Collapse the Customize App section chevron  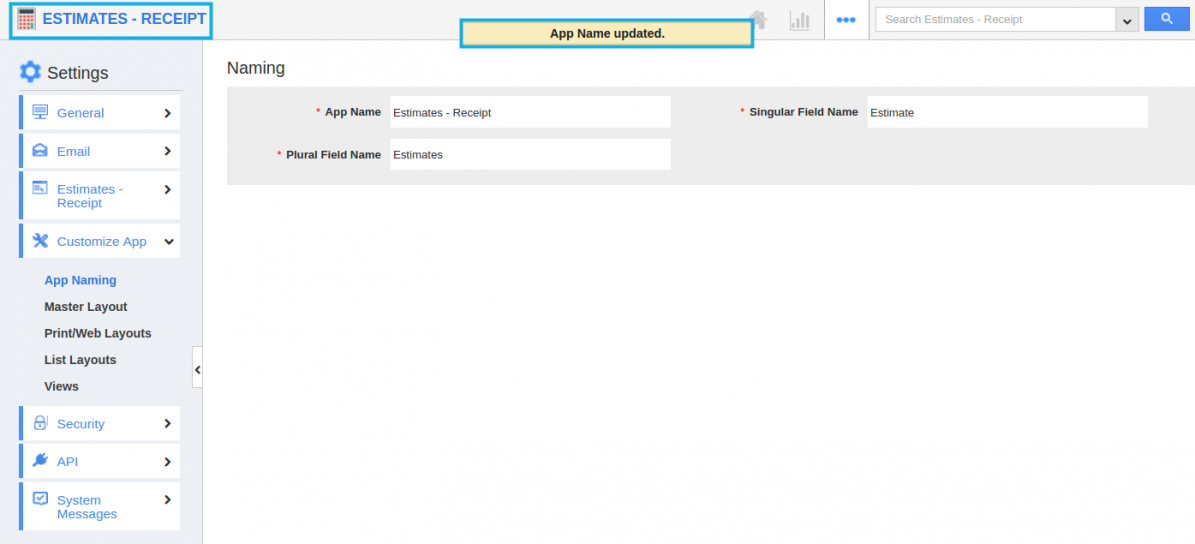click(x=168, y=242)
